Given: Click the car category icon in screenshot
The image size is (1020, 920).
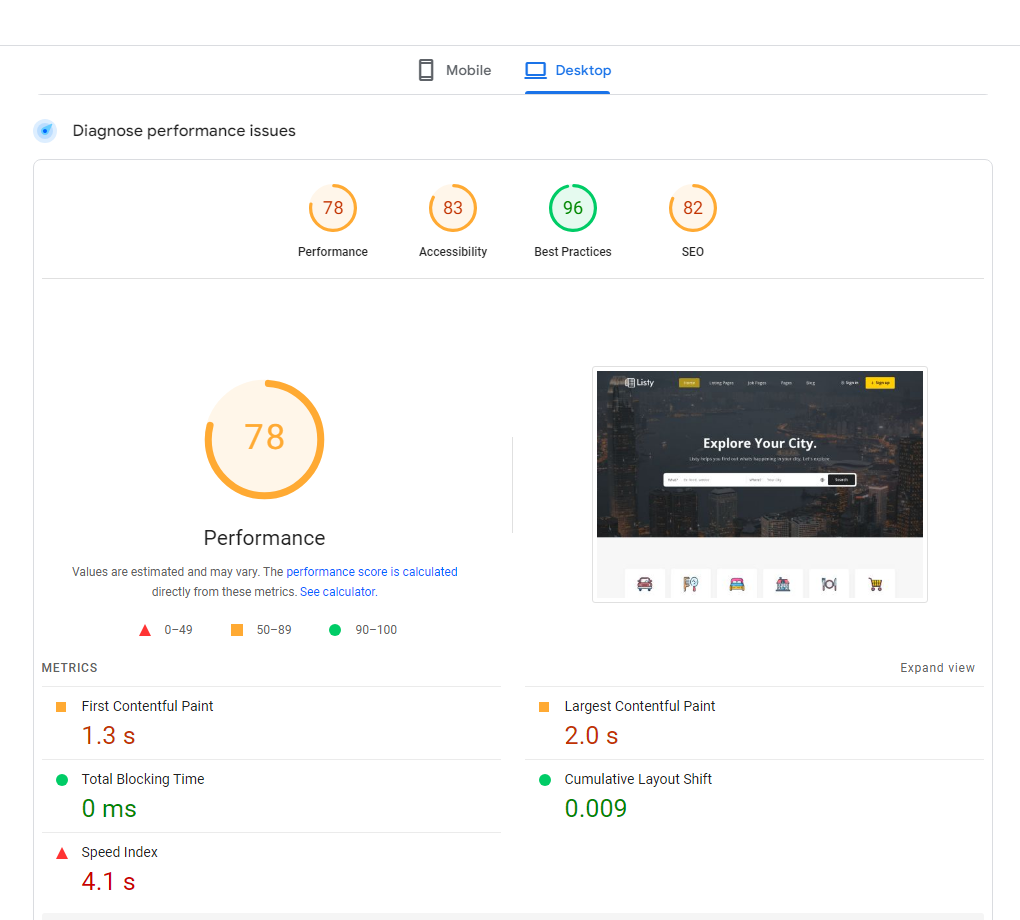Looking at the screenshot, I should coord(645,584).
